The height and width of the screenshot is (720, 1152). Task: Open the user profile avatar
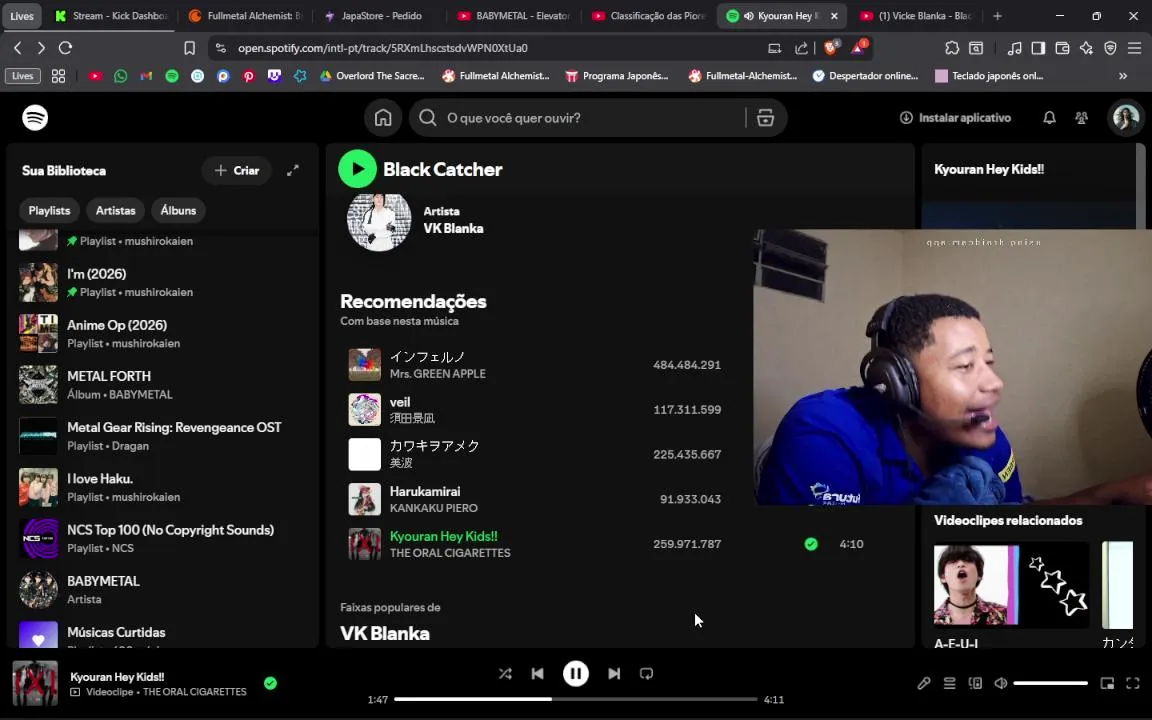(1126, 118)
